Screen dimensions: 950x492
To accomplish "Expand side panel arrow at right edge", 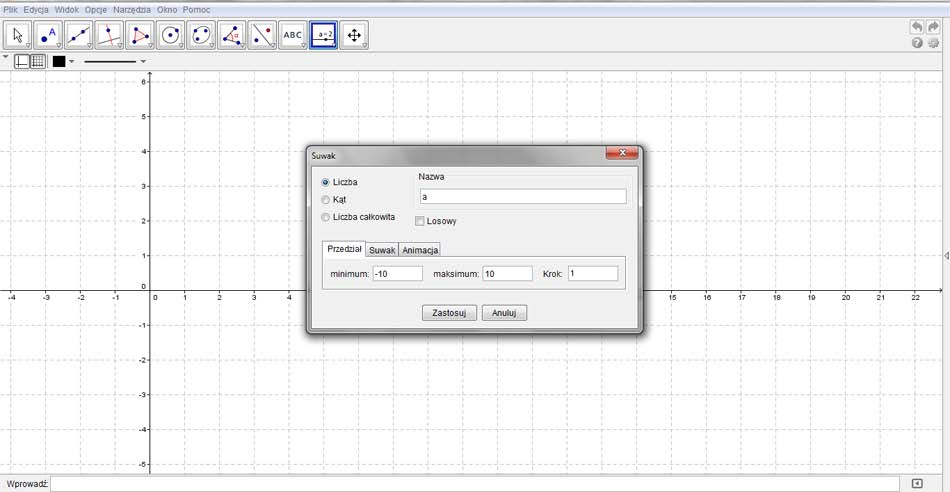I will (946, 256).
